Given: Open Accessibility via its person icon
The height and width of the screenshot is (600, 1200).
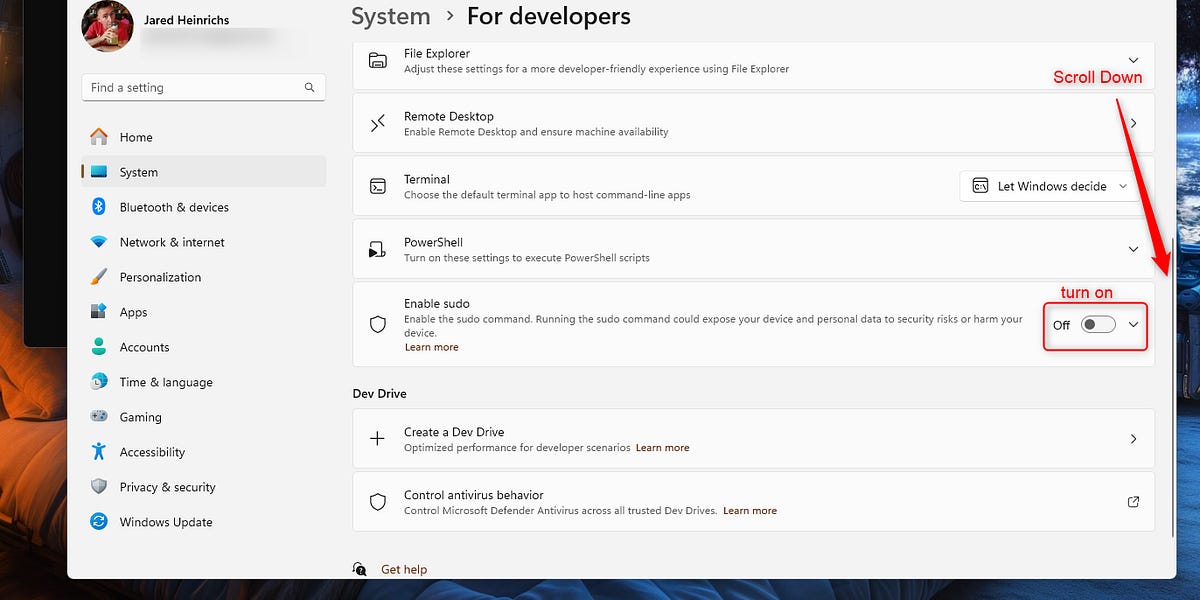Looking at the screenshot, I should 98,452.
